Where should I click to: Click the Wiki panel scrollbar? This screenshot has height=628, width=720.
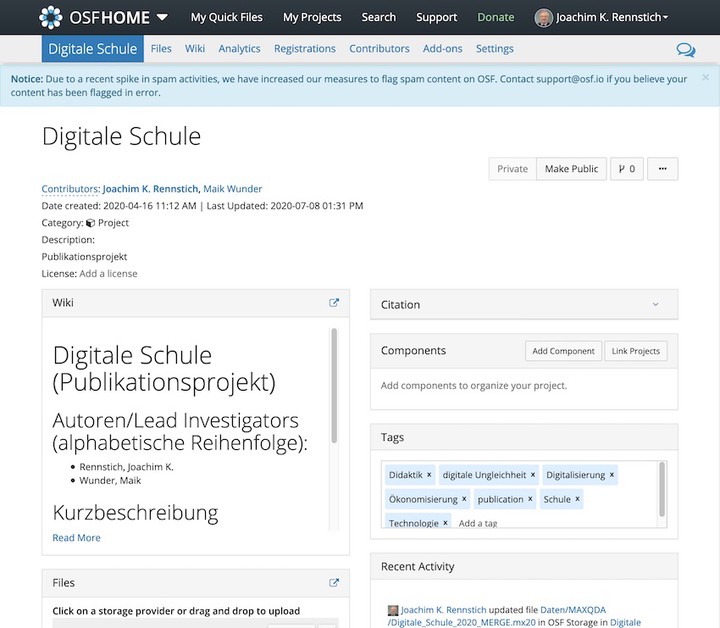point(334,386)
